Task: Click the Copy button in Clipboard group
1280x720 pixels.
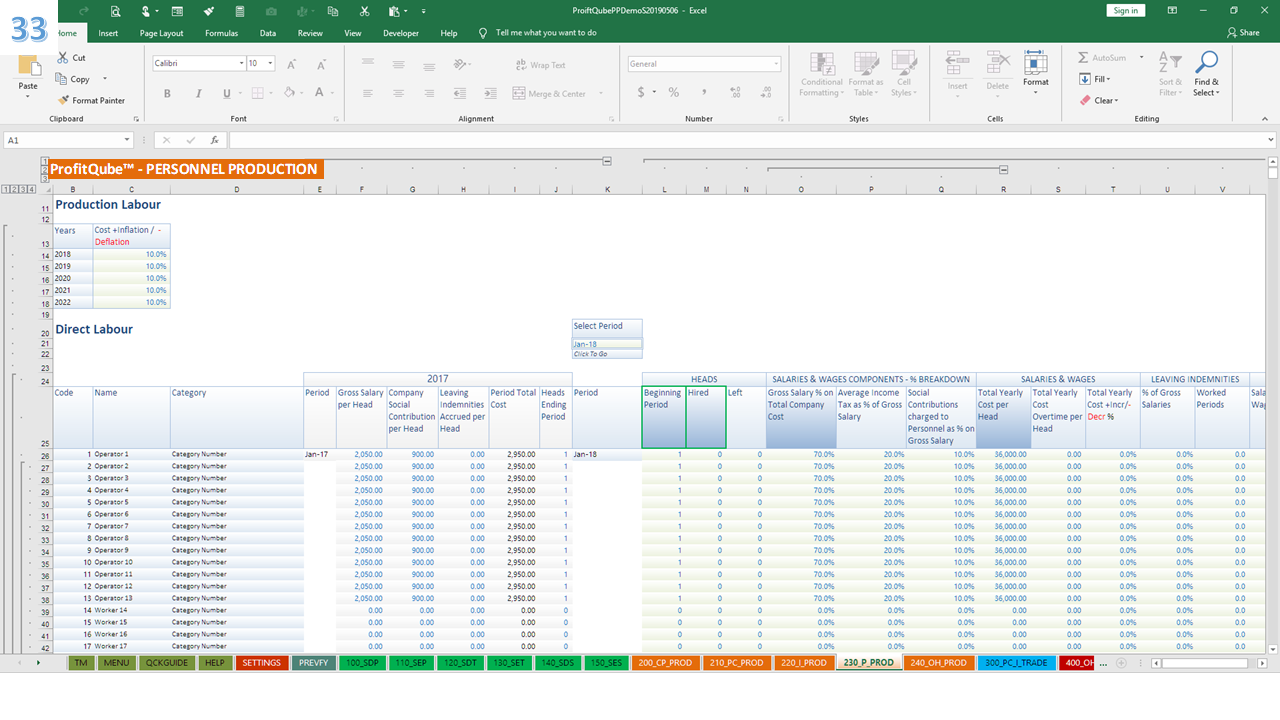Action: (x=73, y=79)
